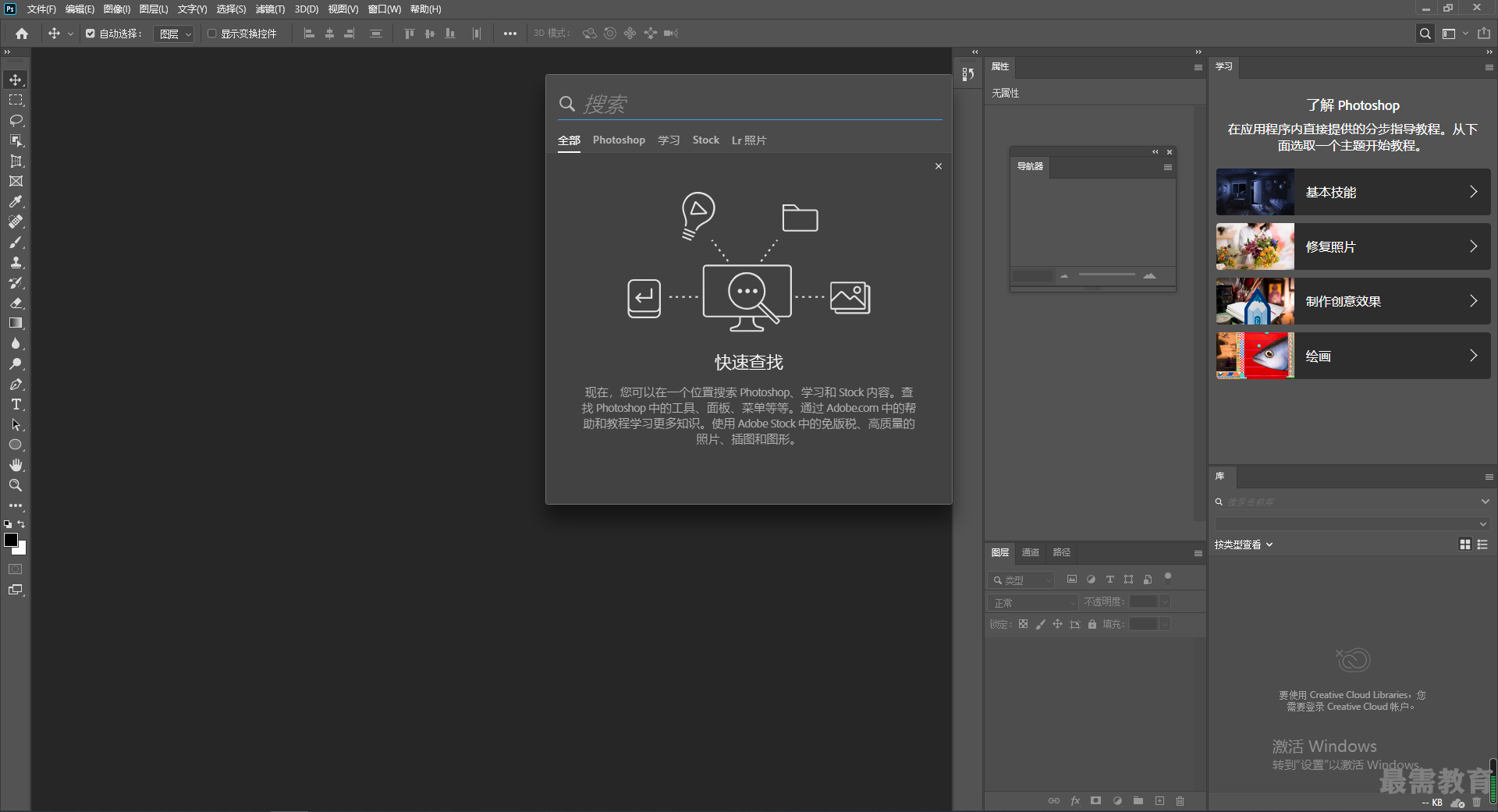Select the Spot Healing Brush tool
The height and width of the screenshot is (812, 1498).
tap(16, 222)
